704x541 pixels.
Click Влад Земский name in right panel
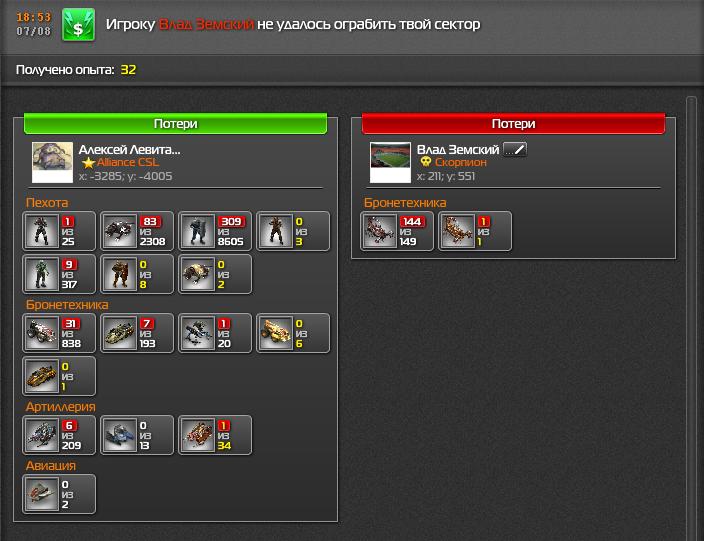(x=458, y=150)
